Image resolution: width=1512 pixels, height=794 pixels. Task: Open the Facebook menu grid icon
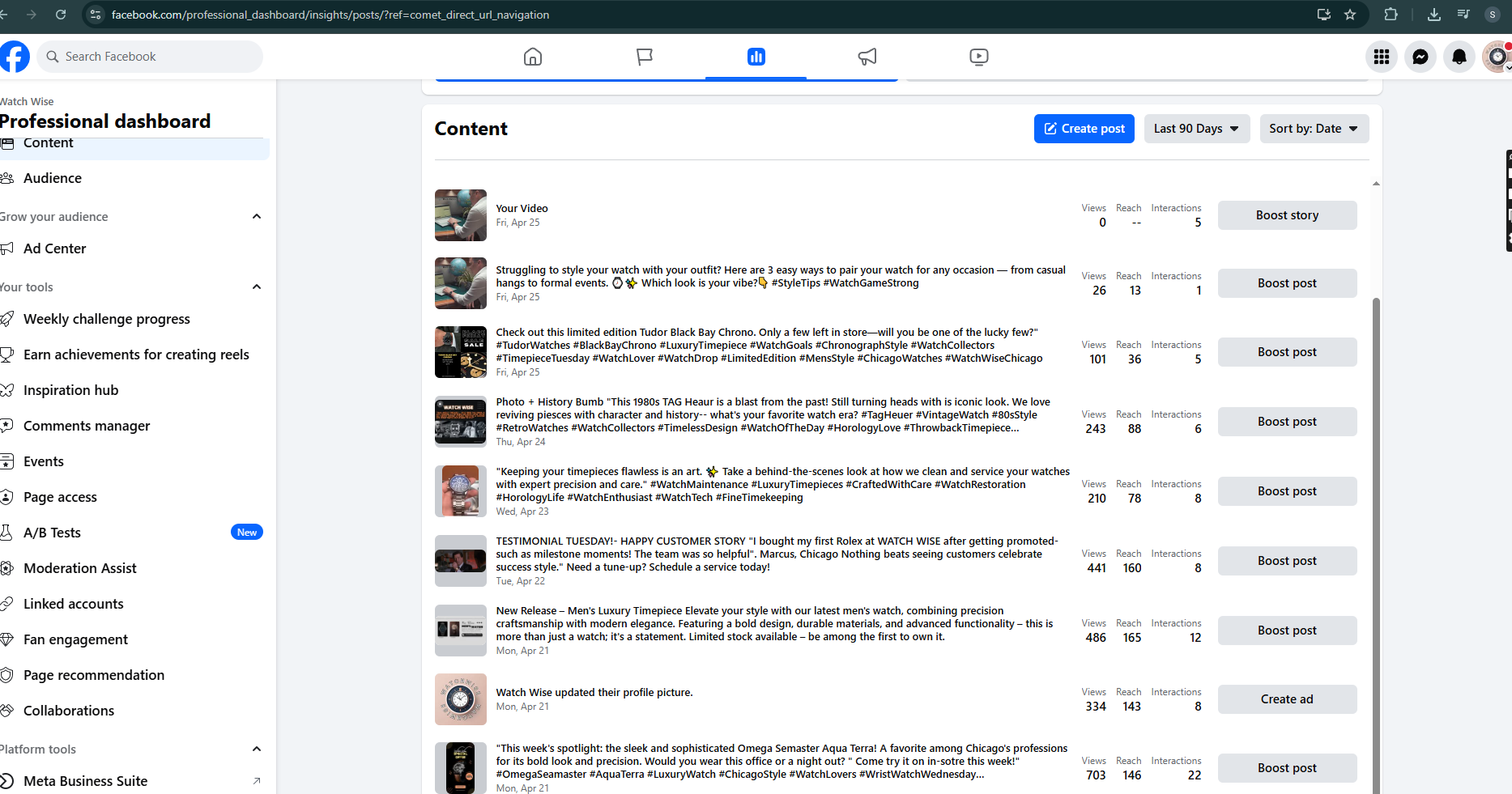tap(1382, 57)
